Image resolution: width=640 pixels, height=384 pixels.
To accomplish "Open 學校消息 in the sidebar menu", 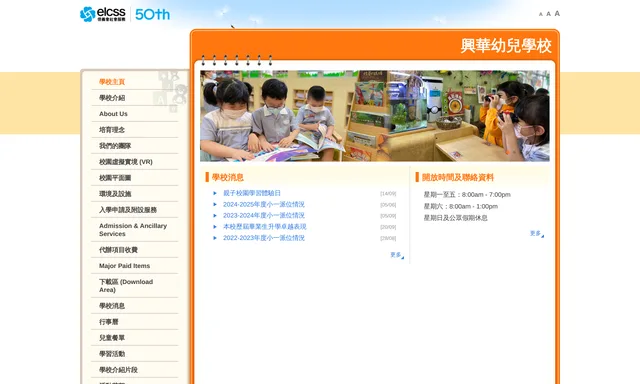I will click(x=112, y=306).
